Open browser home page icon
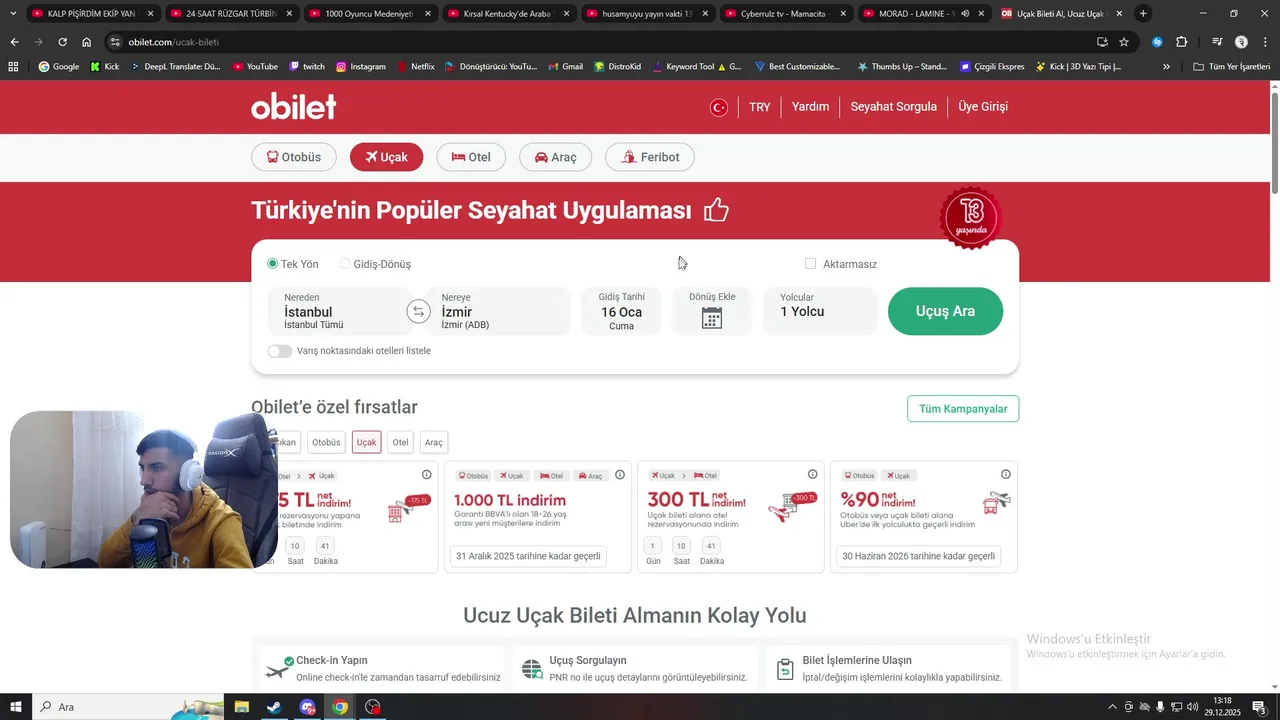1280x720 pixels. pyautogui.click(x=87, y=42)
